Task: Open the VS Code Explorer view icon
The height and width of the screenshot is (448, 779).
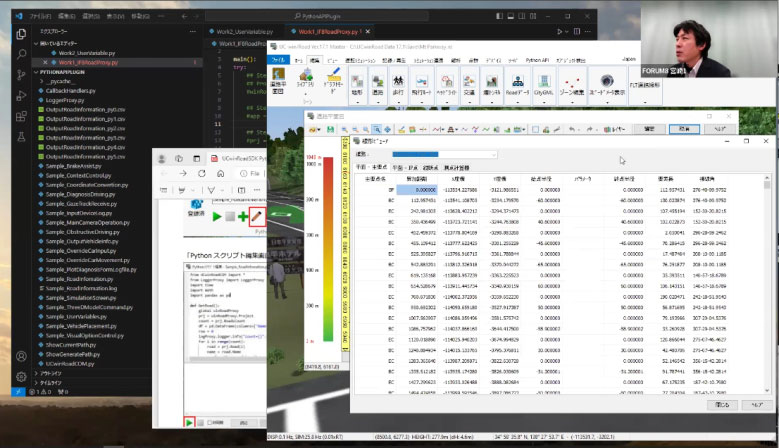Action: [x=20, y=33]
